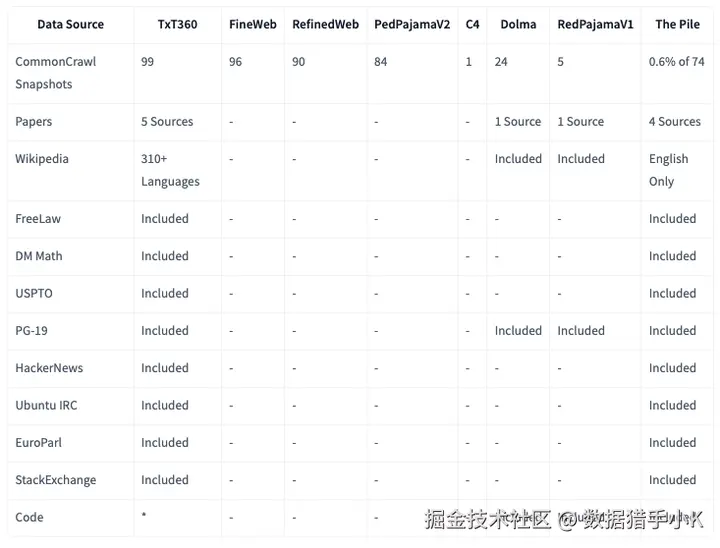The width and height of the screenshot is (720, 548).
Task: Select the '0.6% of 74' cell
Action: (676, 62)
